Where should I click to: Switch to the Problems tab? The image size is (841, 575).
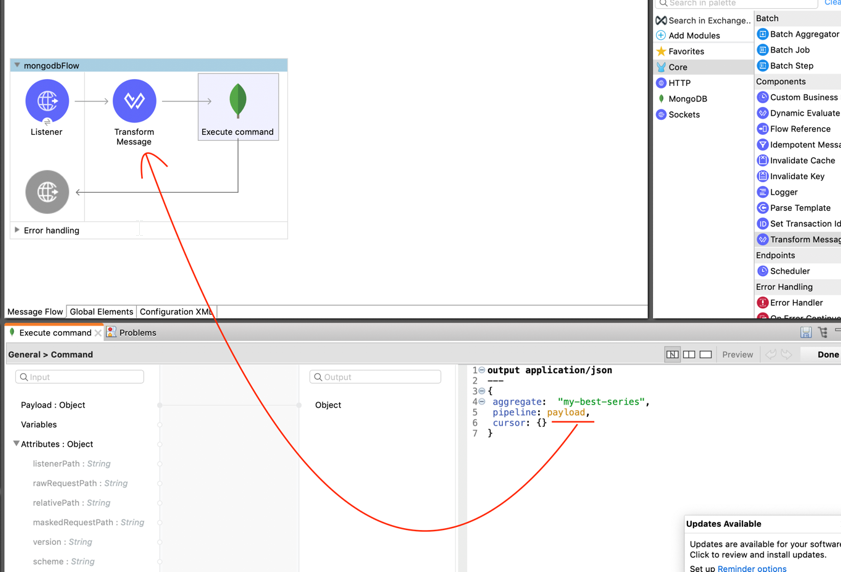pyautogui.click(x=131, y=333)
